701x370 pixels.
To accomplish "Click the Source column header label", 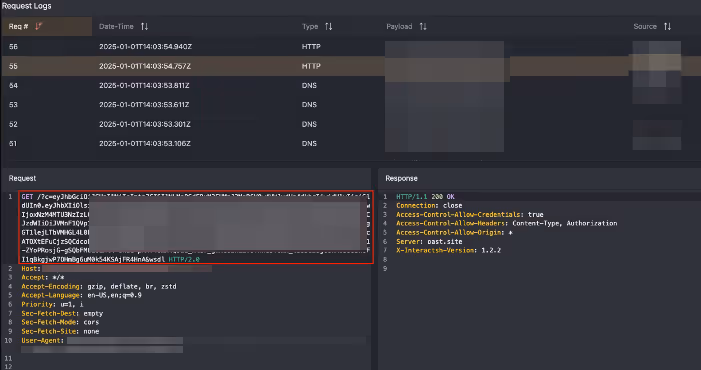I will 645,26.
